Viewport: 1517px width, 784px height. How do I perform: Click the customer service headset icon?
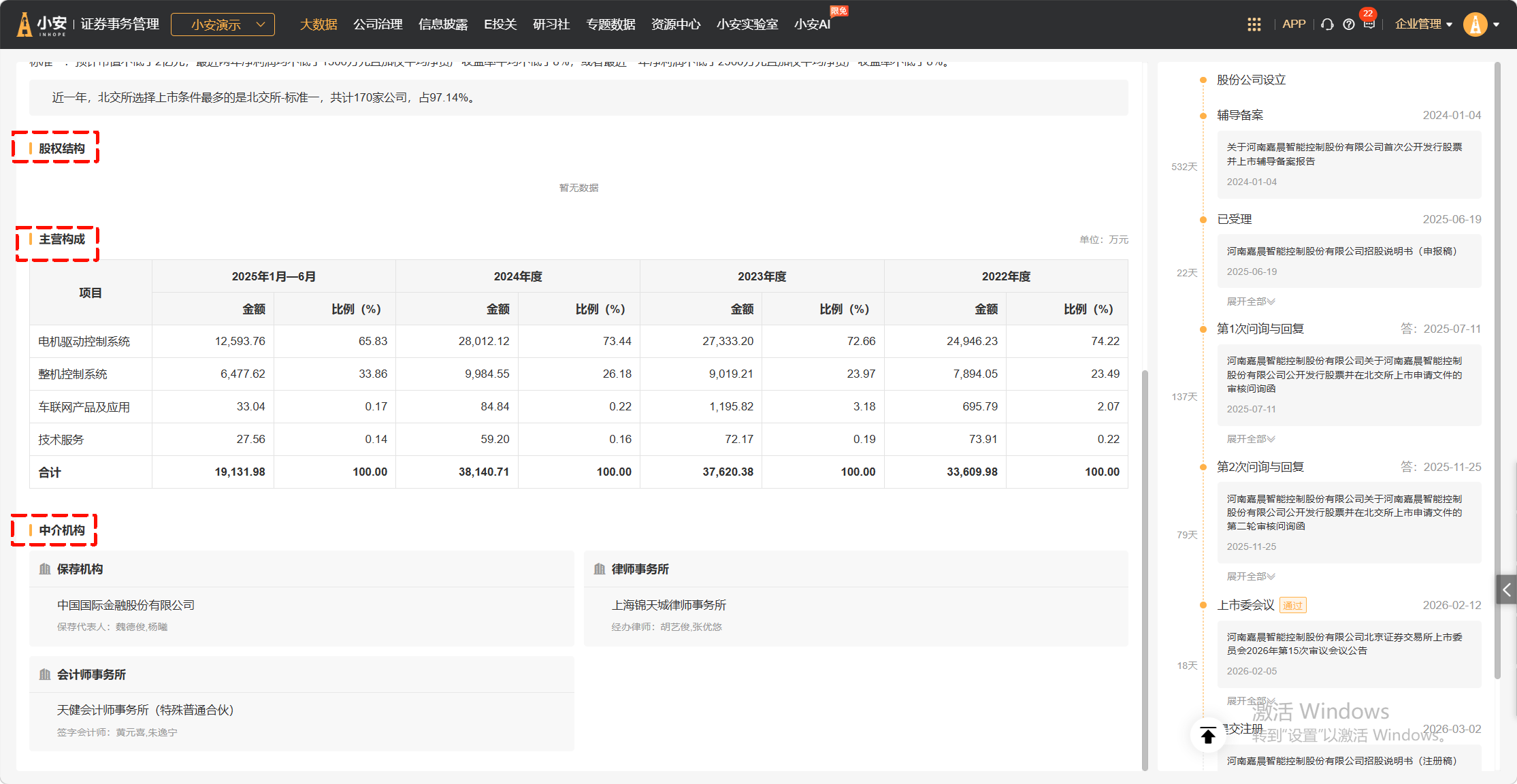1327,24
